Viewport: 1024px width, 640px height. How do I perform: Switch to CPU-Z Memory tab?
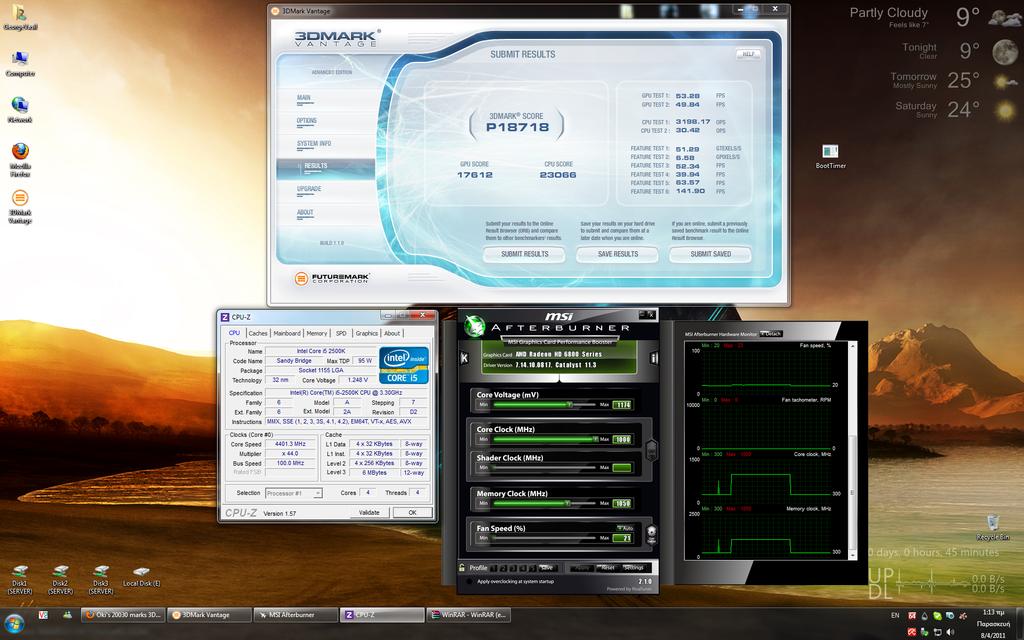point(317,333)
